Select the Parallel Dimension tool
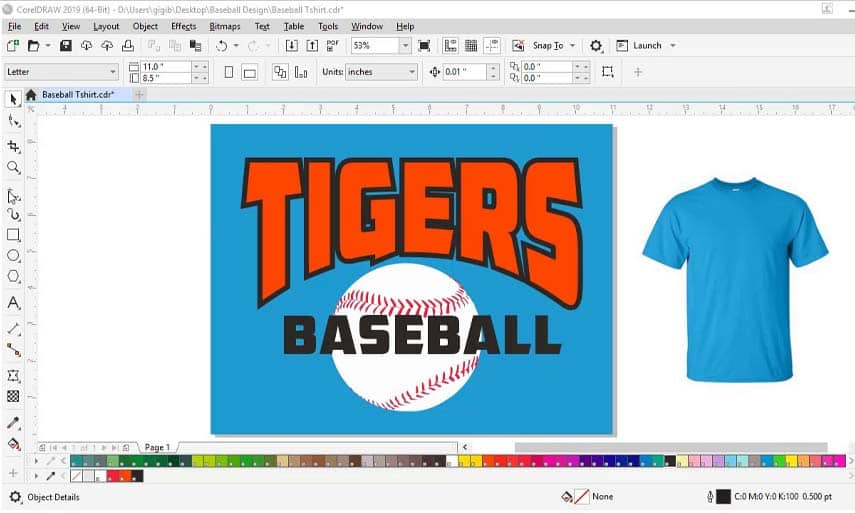Screen dimensions: 855x513 (14, 329)
